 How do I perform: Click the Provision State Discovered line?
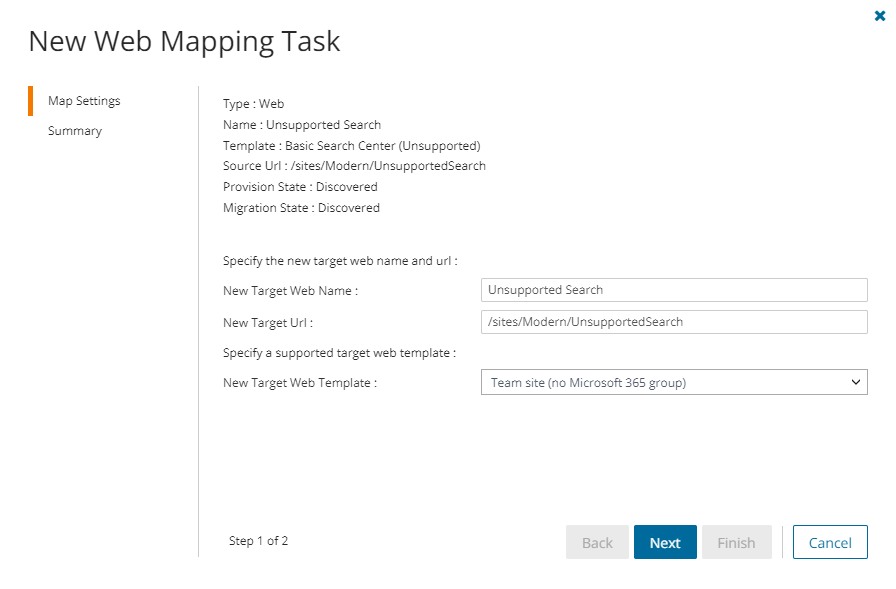pos(300,187)
